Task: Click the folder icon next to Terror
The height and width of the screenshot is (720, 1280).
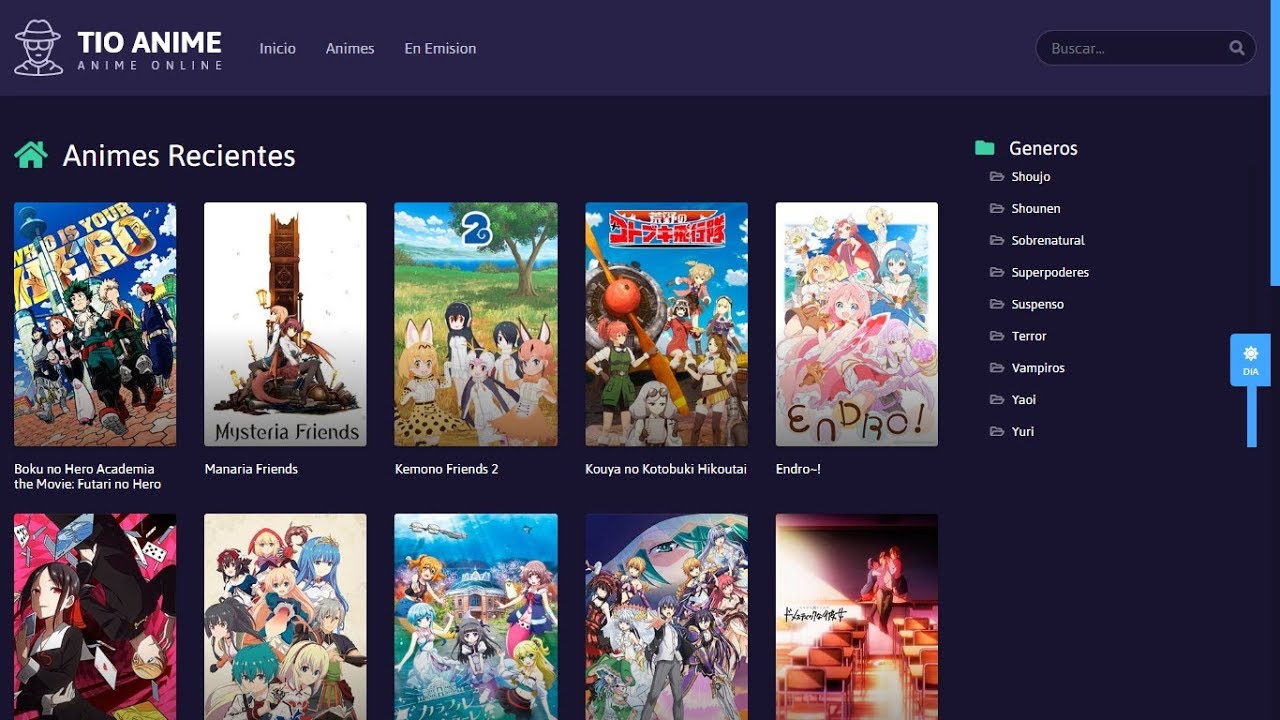Action: point(997,336)
